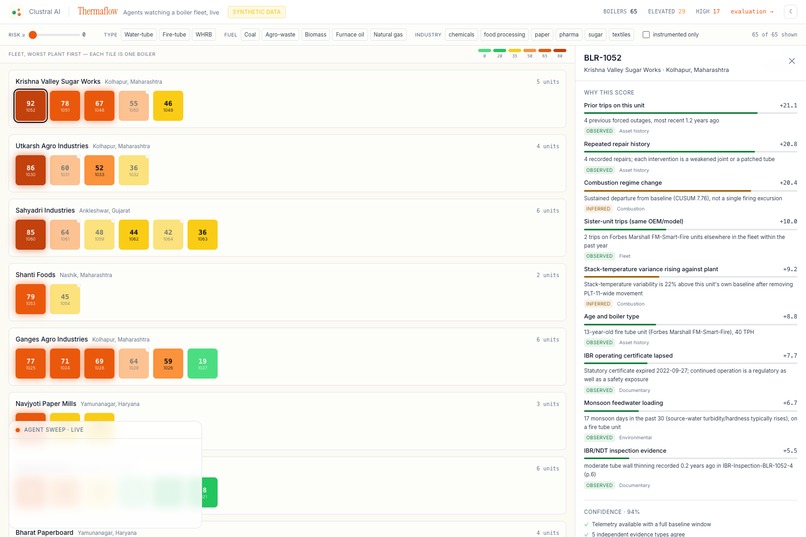This screenshot has width=806, height=537.
Task: Filter by food processing industry
Action: point(504,34)
